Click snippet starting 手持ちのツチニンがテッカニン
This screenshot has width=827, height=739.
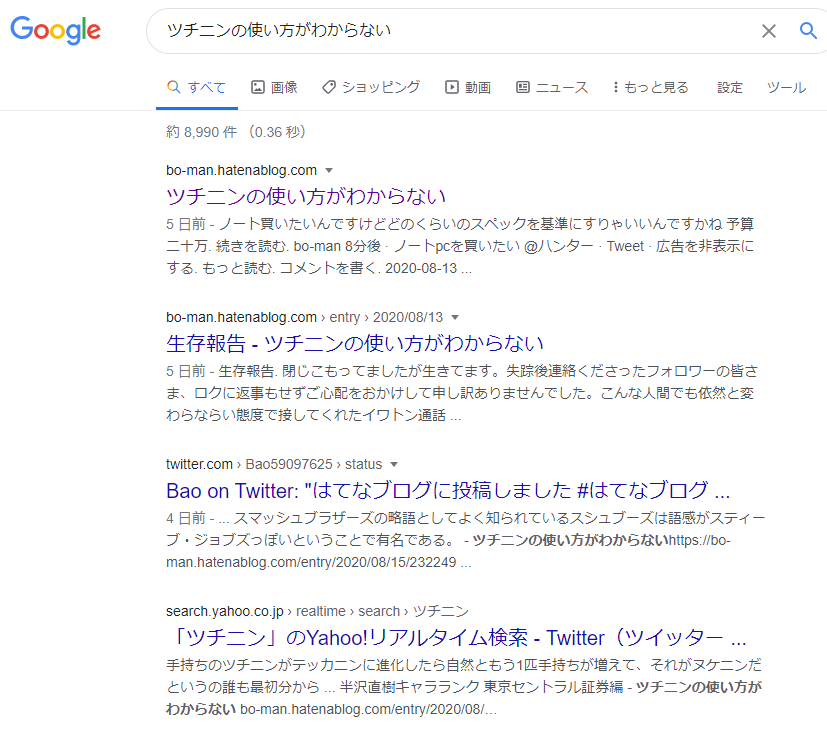(x=464, y=687)
